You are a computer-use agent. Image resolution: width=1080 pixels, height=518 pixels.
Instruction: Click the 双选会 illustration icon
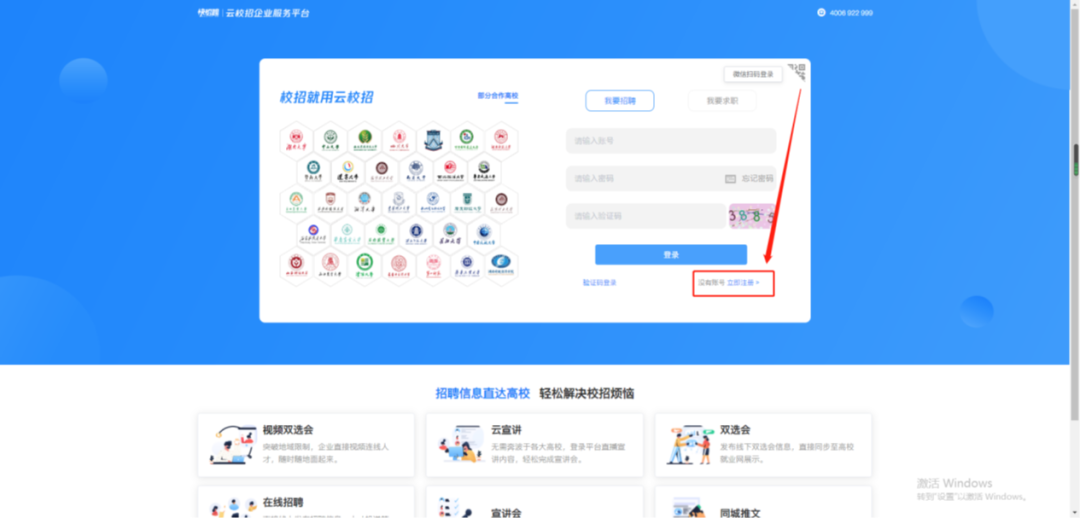tap(688, 444)
